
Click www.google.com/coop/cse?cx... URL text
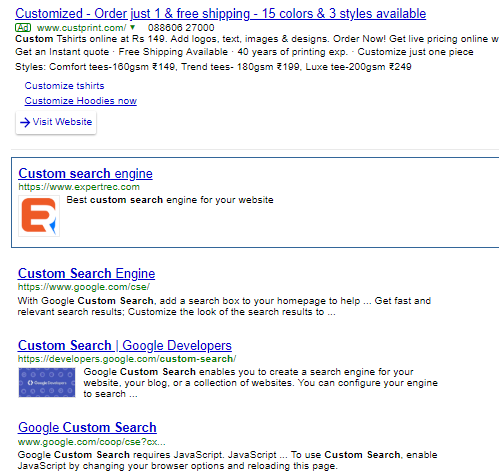(91, 442)
